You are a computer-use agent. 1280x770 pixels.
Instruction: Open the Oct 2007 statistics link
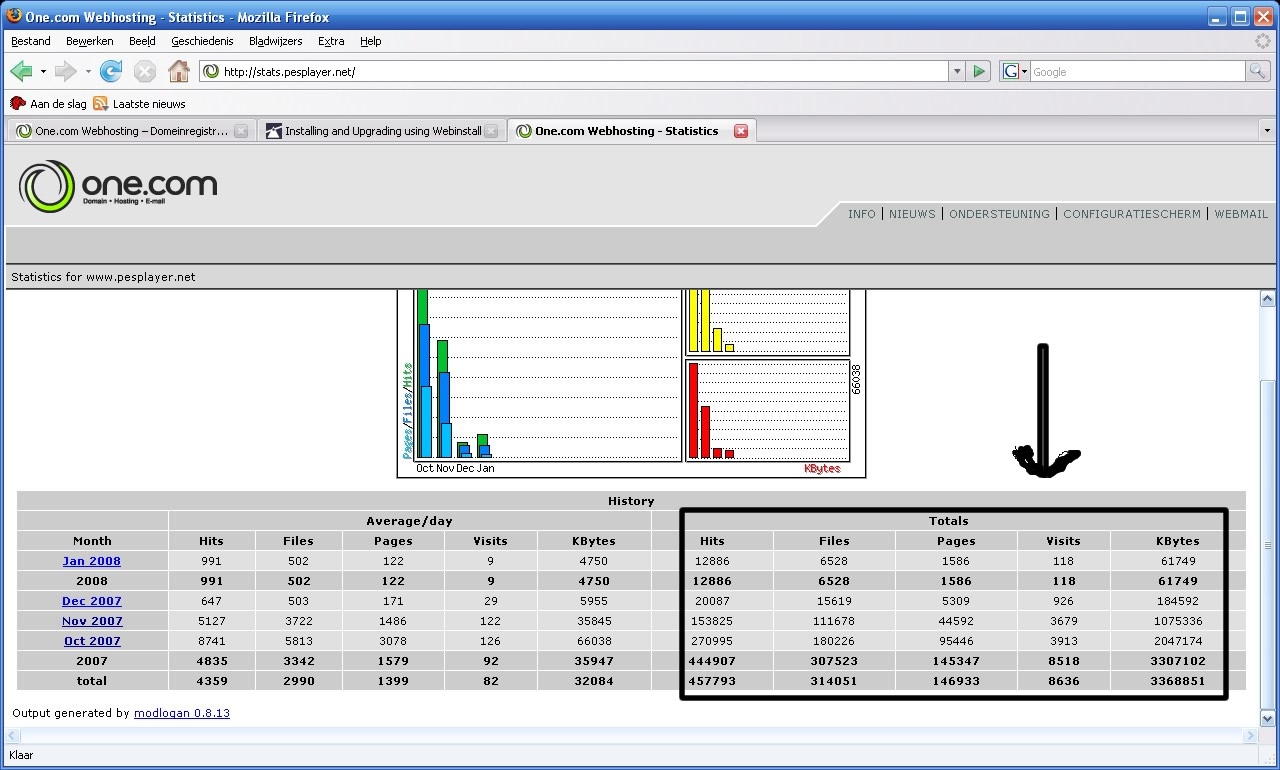92,641
